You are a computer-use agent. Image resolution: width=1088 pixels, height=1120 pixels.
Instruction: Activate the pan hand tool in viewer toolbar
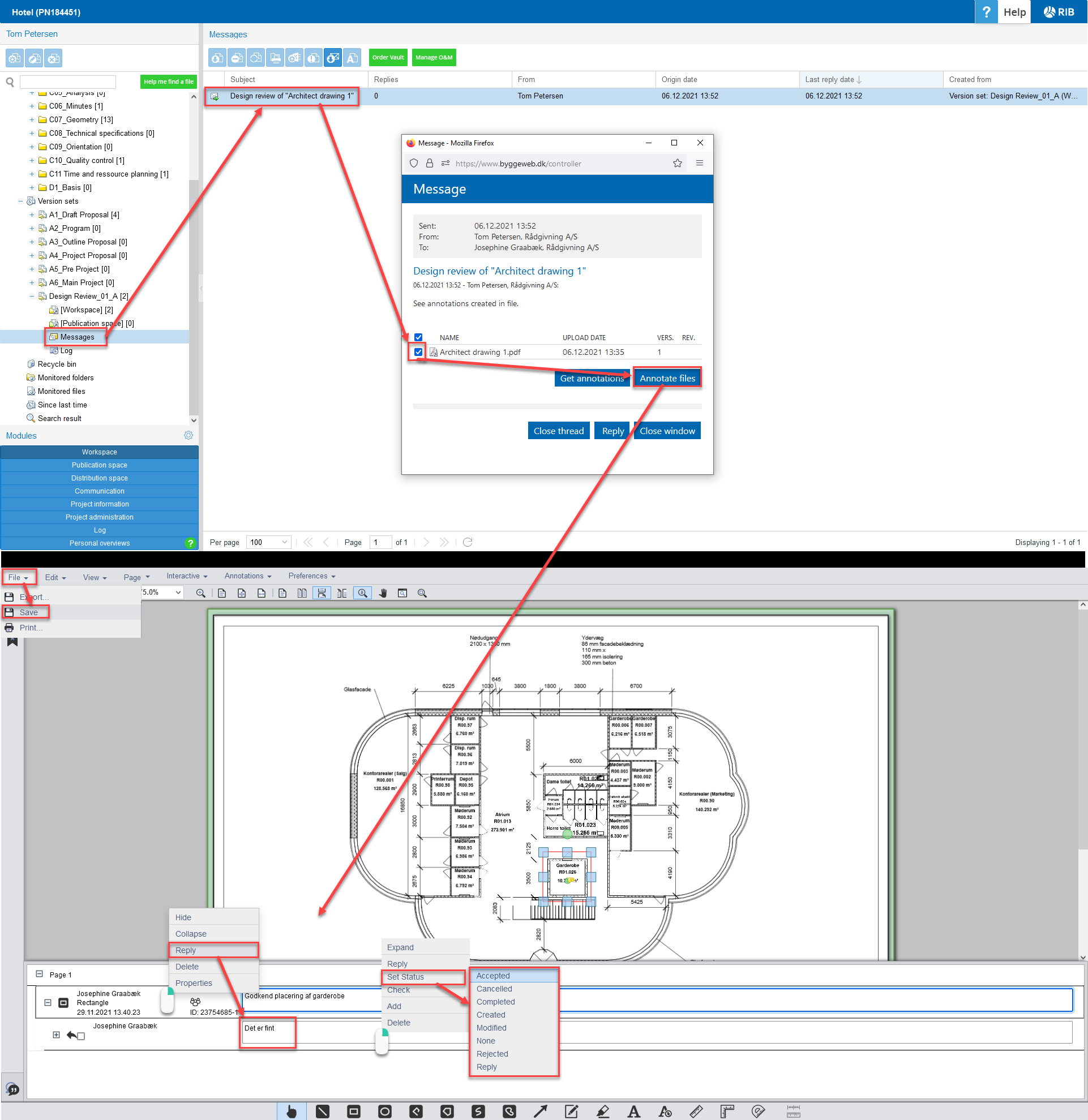[x=383, y=593]
